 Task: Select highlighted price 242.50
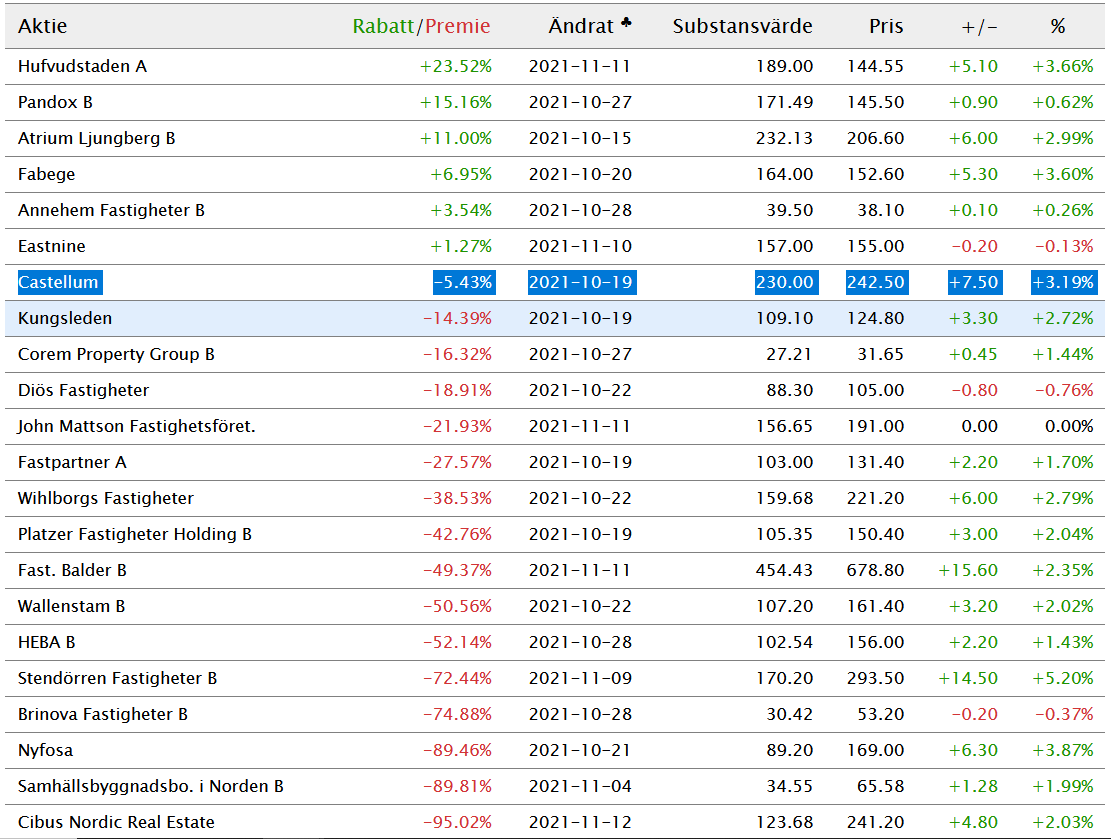coord(877,282)
